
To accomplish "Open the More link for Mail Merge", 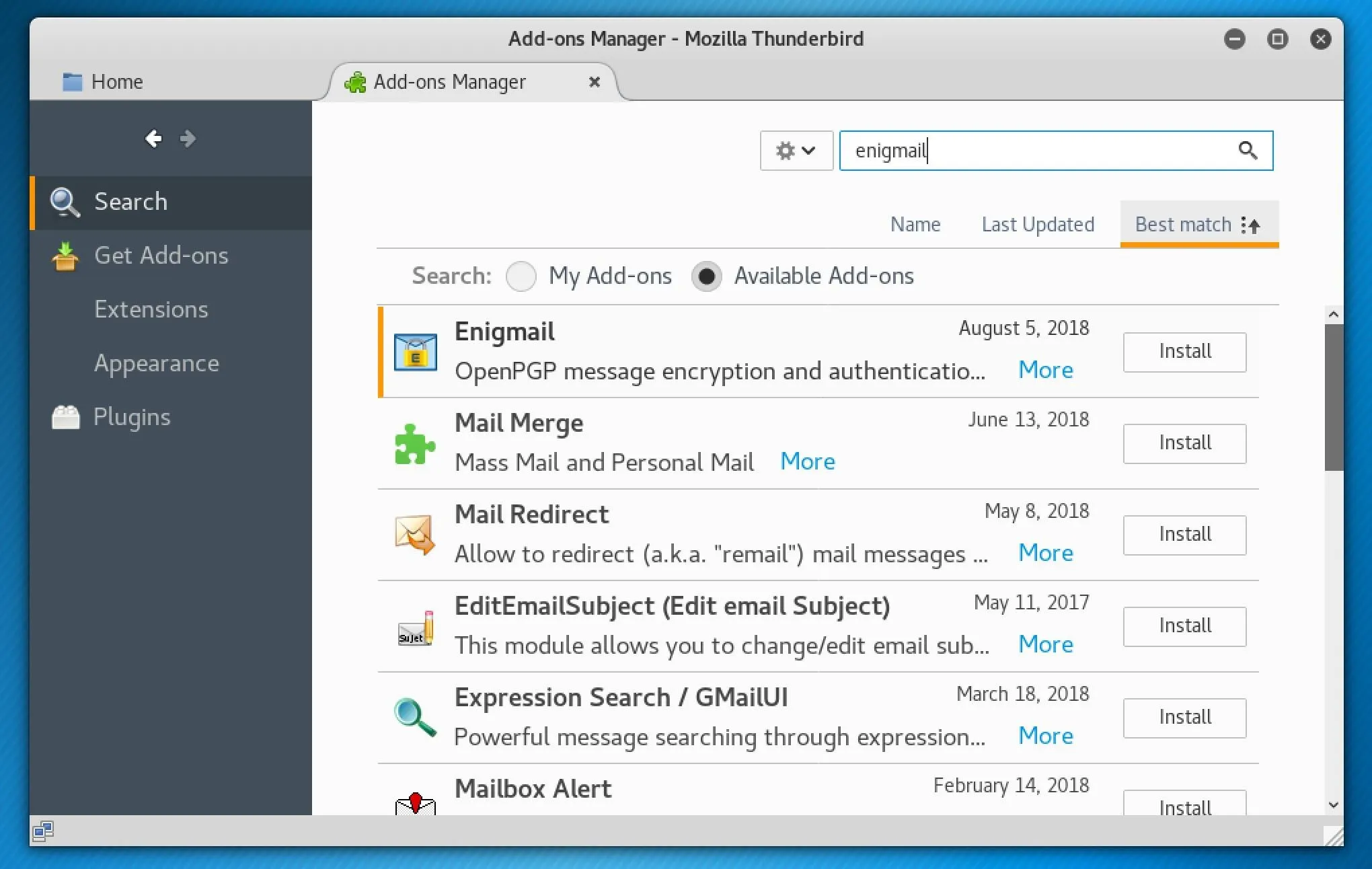I will click(807, 461).
